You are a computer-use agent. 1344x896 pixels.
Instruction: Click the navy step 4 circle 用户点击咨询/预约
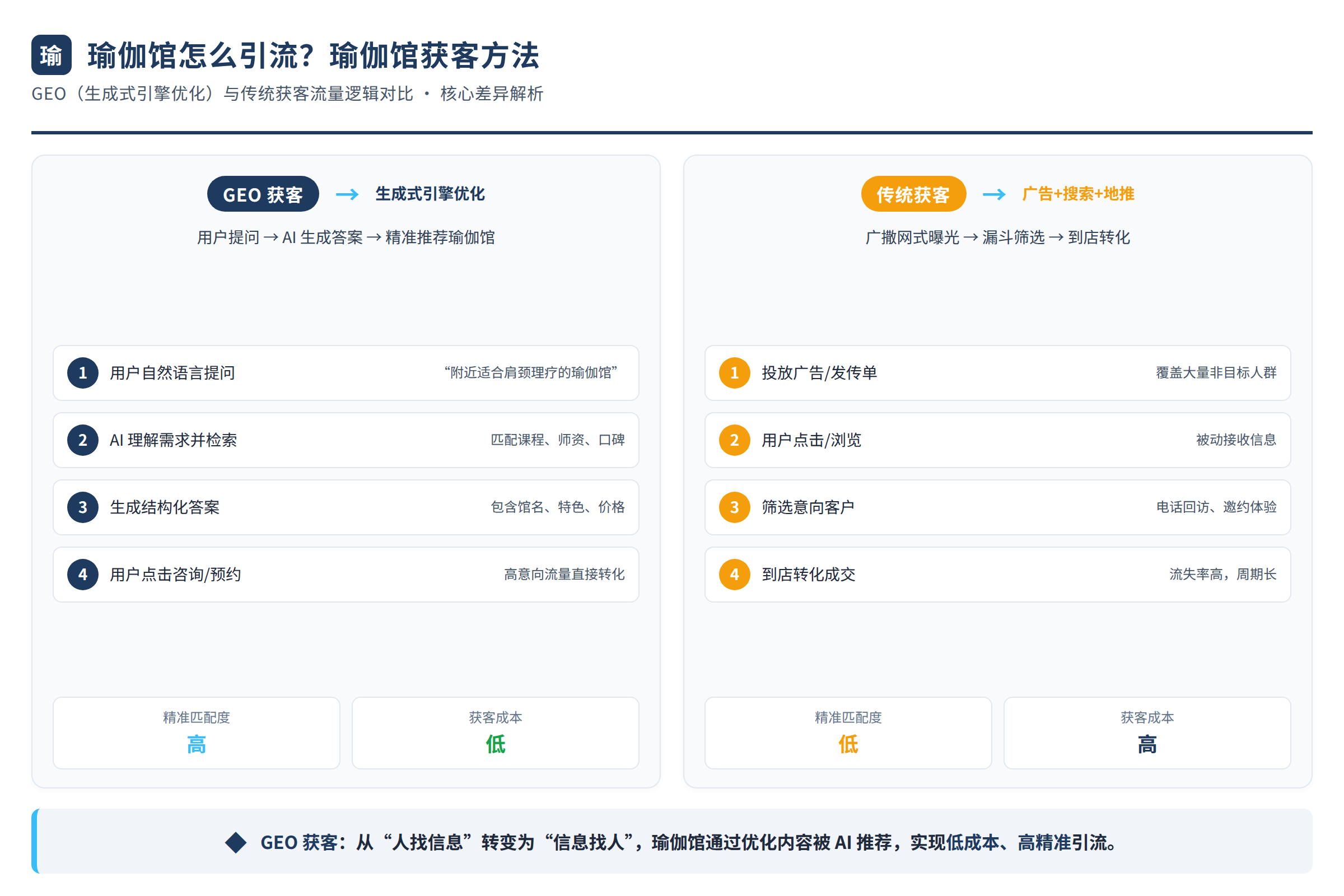[x=83, y=575]
